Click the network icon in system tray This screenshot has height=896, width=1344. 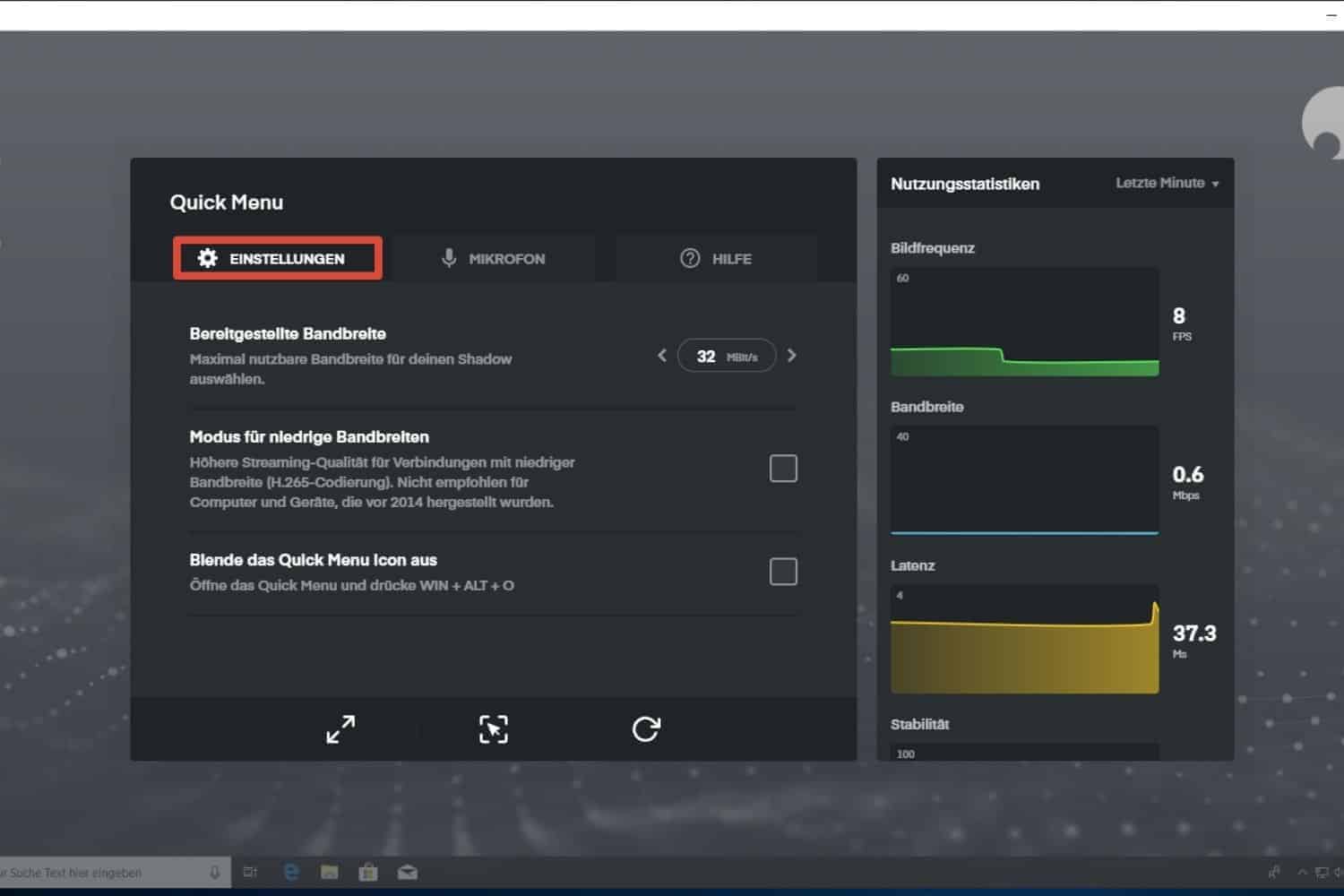[1322, 872]
